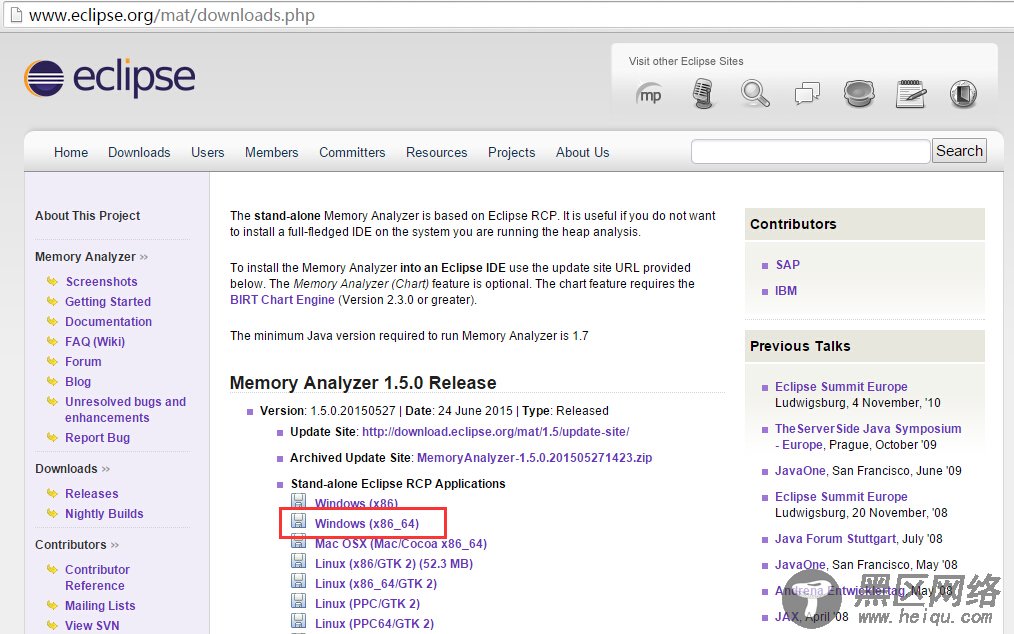Open the Members menu item
The width and height of the screenshot is (1014, 634).
tap(272, 153)
